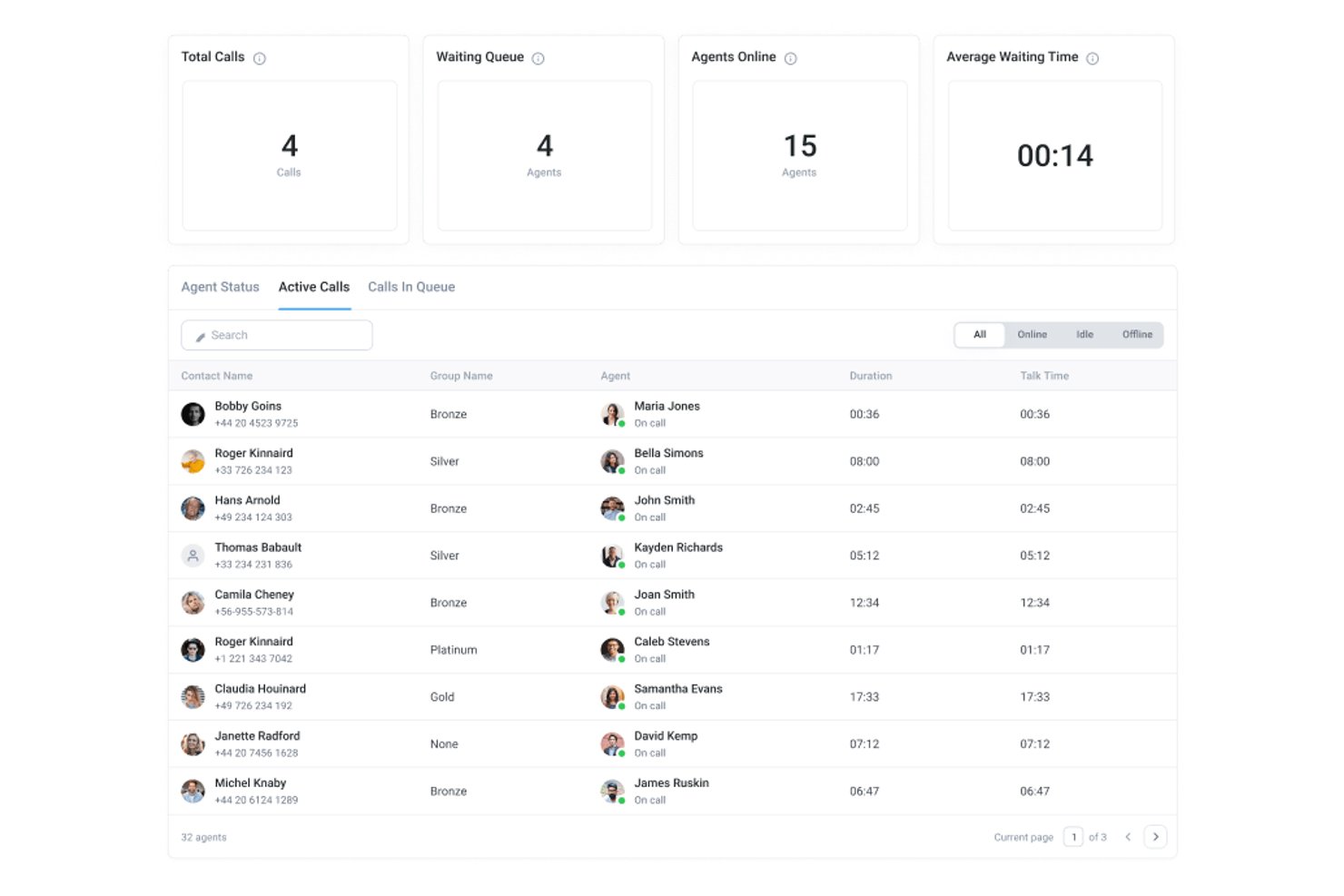
Task: Click the info icon beside Waiting Queue
Action: click(539, 58)
